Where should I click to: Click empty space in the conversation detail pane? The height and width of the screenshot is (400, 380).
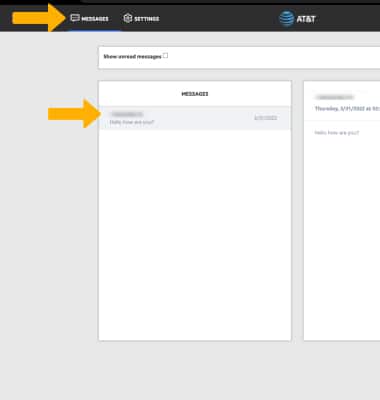tap(342, 233)
